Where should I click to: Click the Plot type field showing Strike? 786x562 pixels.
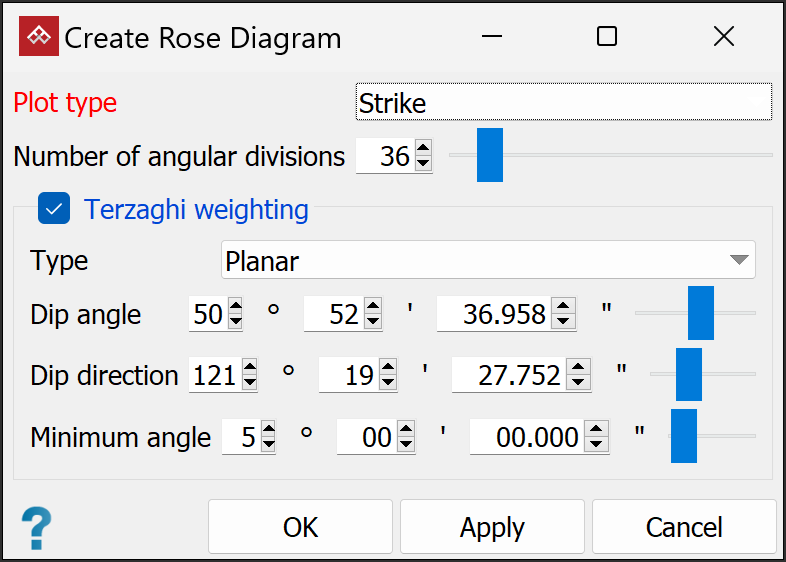pos(563,103)
